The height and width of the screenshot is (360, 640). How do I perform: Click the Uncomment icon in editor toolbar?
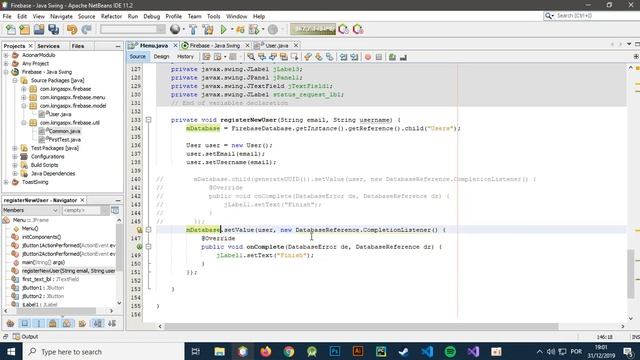point(403,57)
